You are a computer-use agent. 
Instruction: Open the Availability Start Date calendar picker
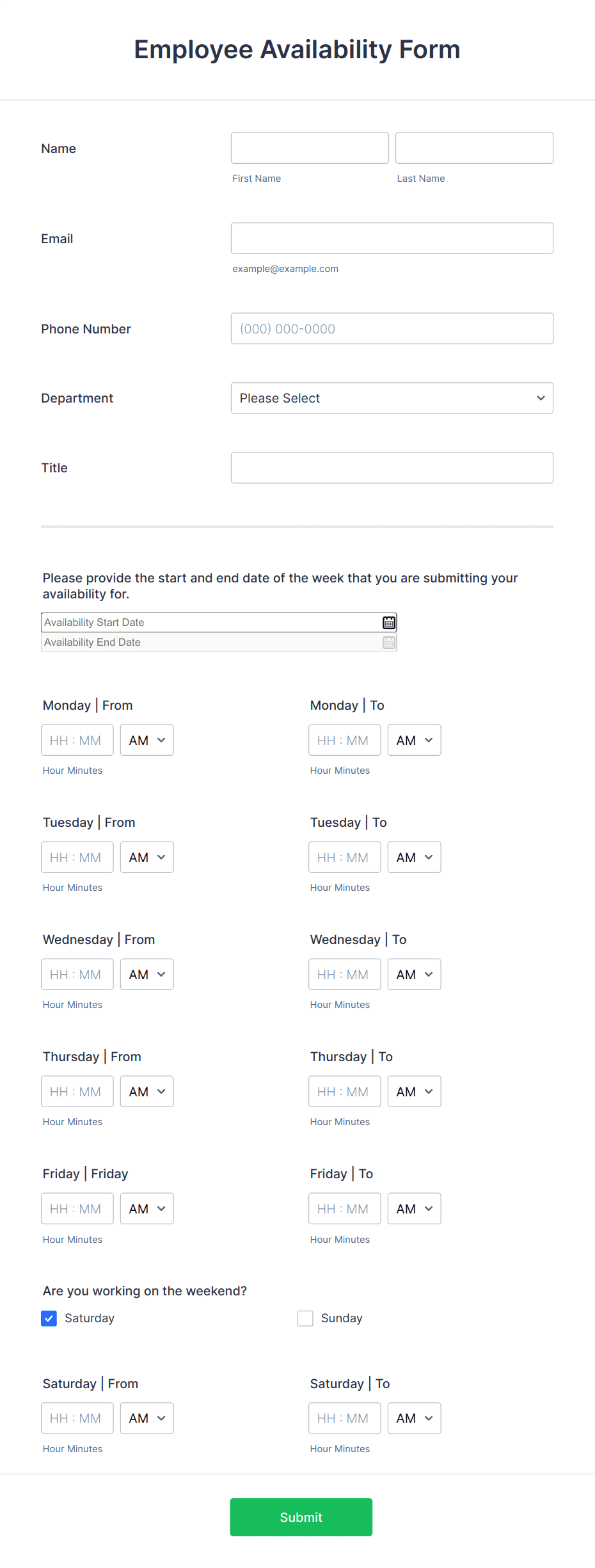pos(388,621)
